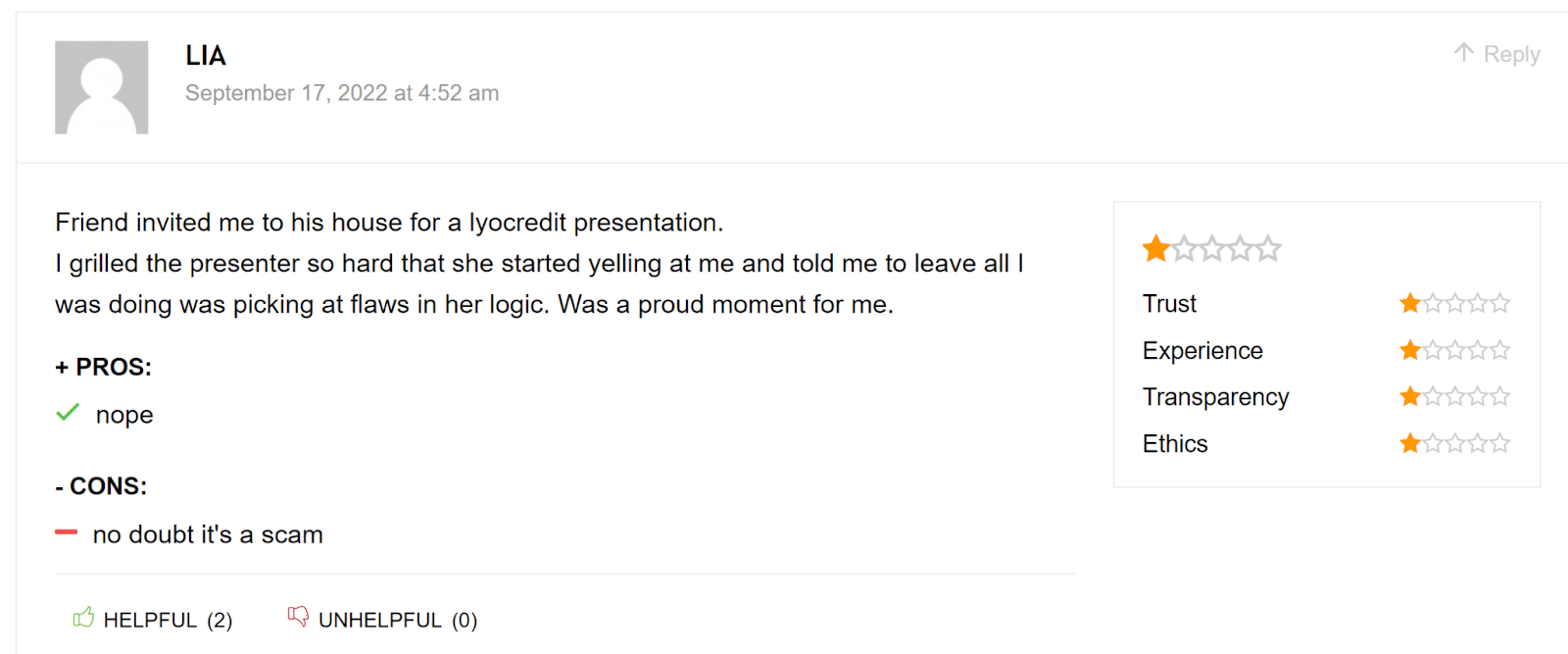1568x654 pixels.
Task: Click the Ethics rating stars
Action: coord(1454,444)
